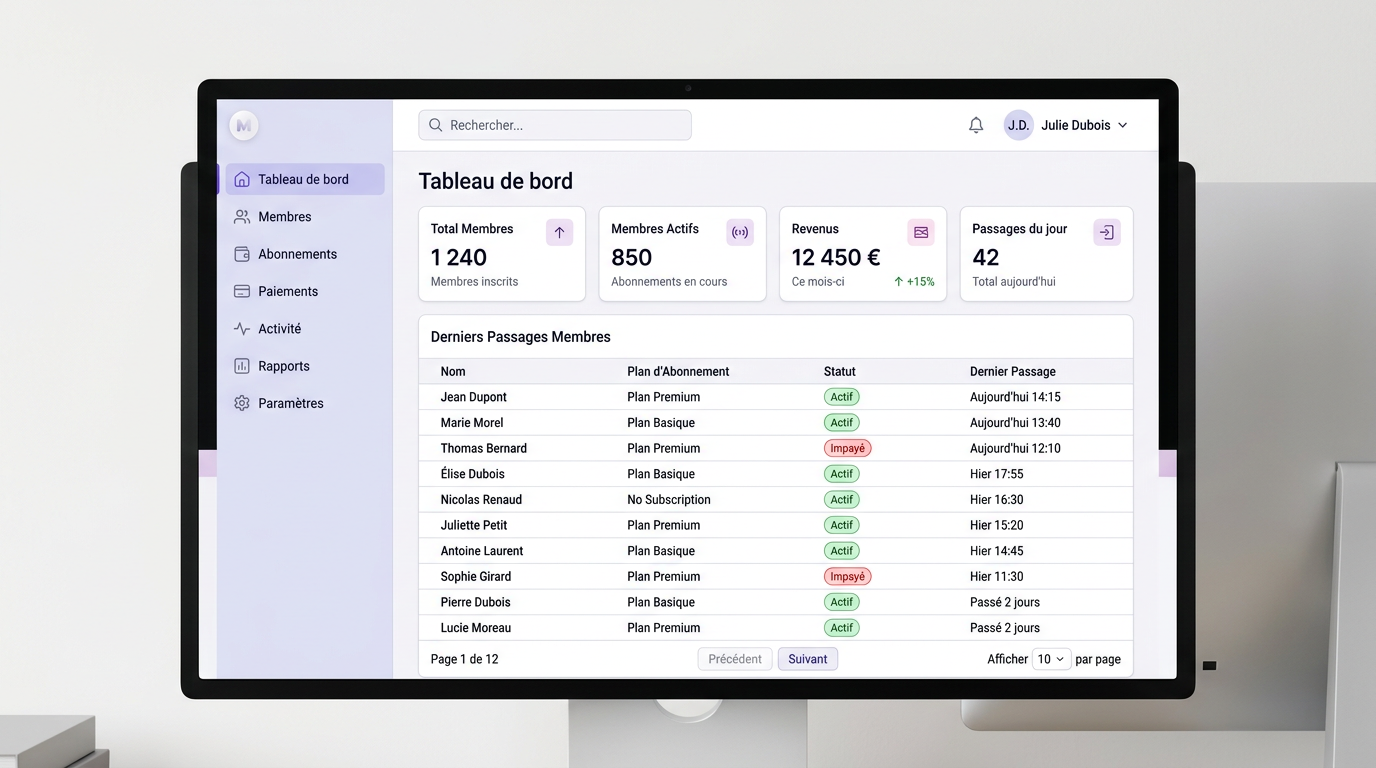This screenshot has width=1376, height=768.
Task: Click the people icon beside Membres
Action: pyautogui.click(x=242, y=217)
